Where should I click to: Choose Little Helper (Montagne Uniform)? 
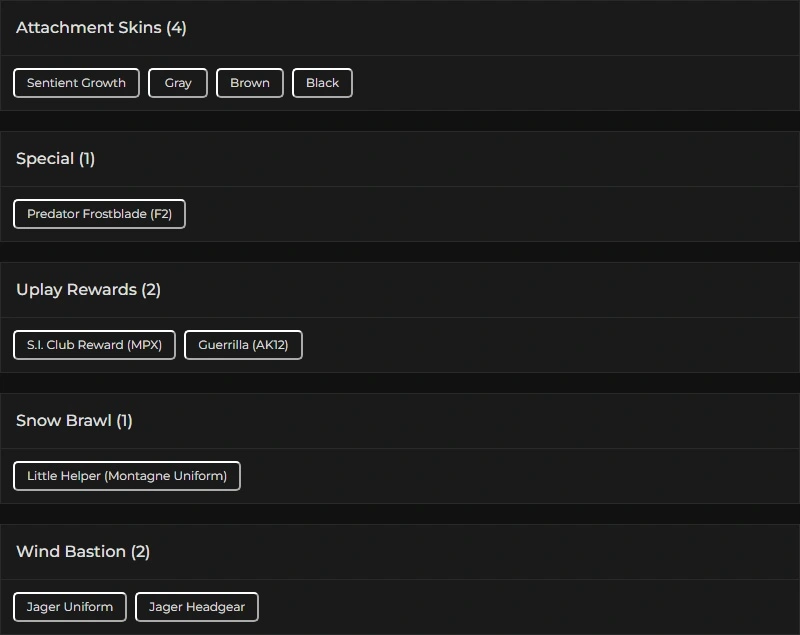coord(127,476)
